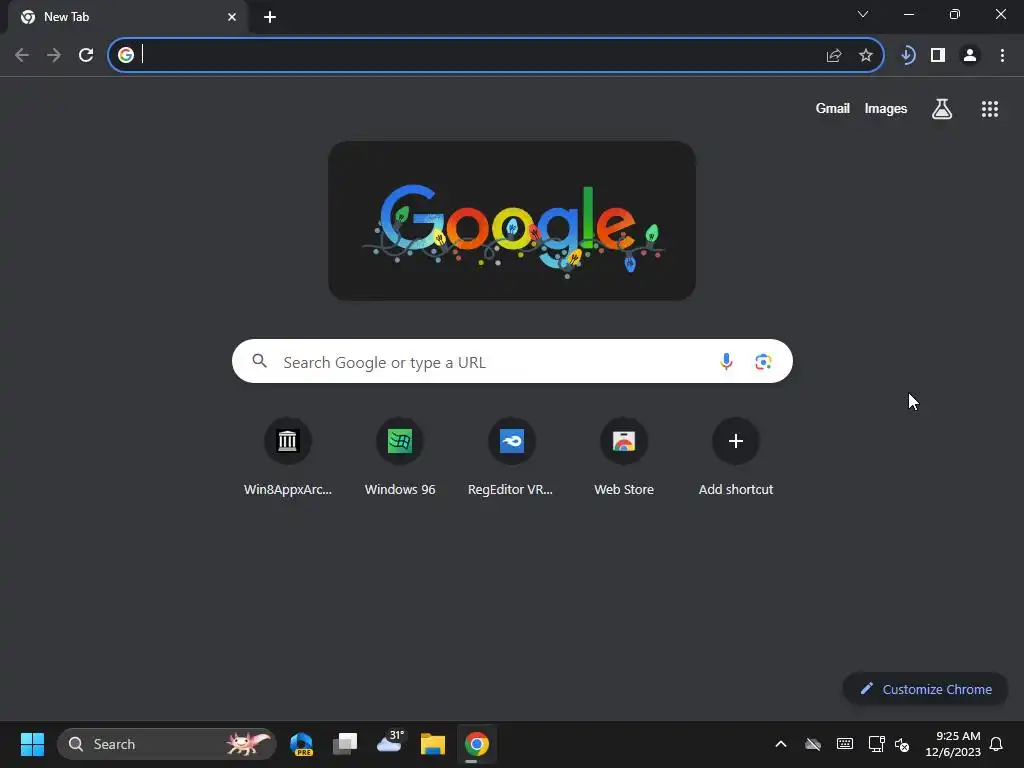
Task: Click the magnifier icon in the search box
Action: click(260, 361)
